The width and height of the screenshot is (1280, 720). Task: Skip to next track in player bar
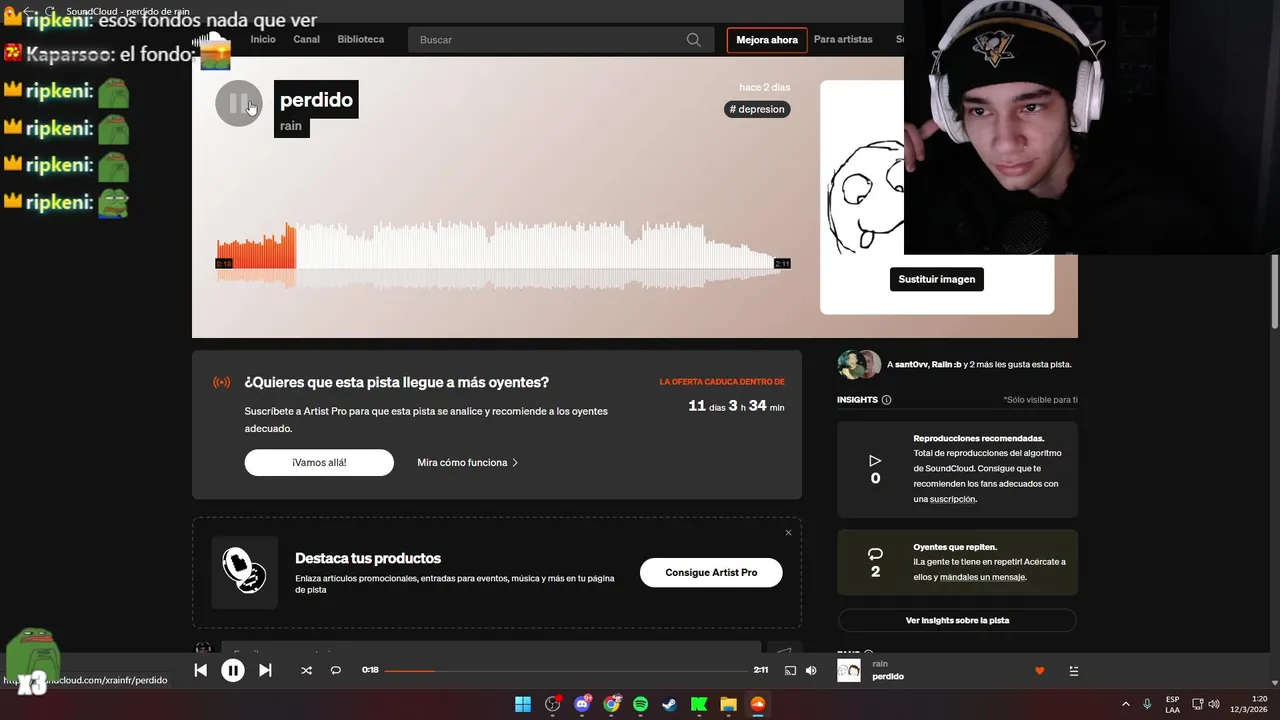point(265,670)
